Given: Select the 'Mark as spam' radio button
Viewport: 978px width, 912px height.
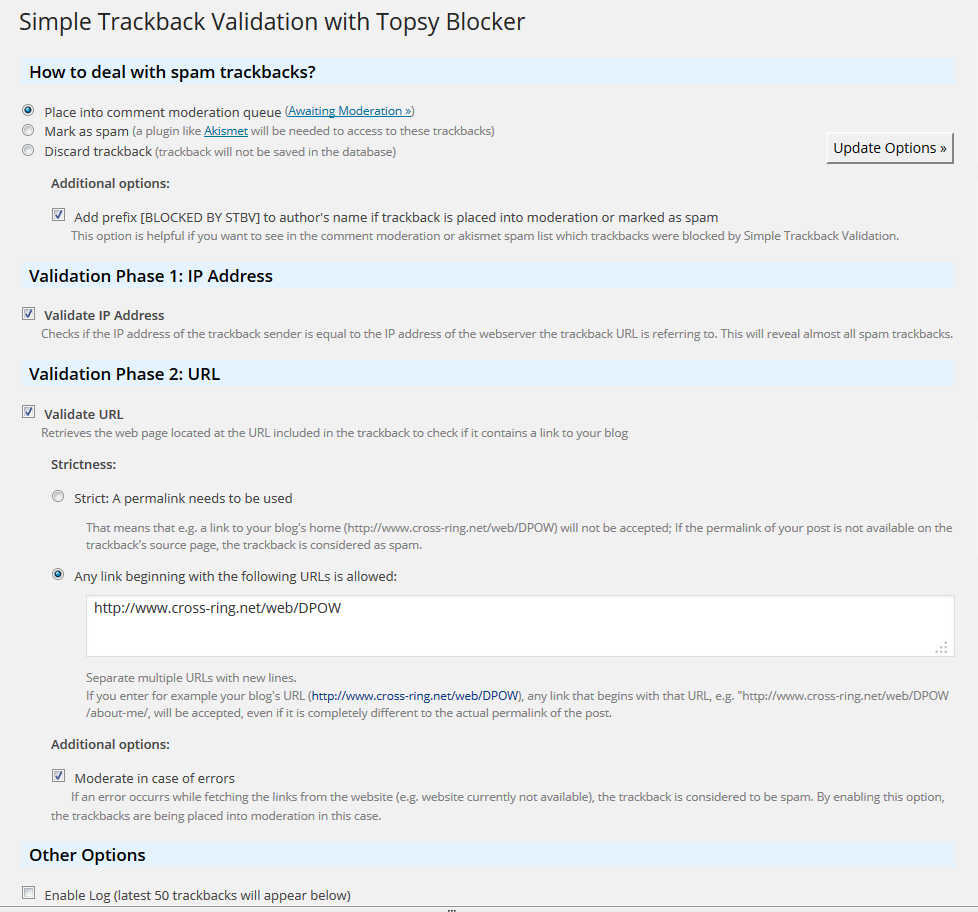Looking at the screenshot, I should (28, 131).
